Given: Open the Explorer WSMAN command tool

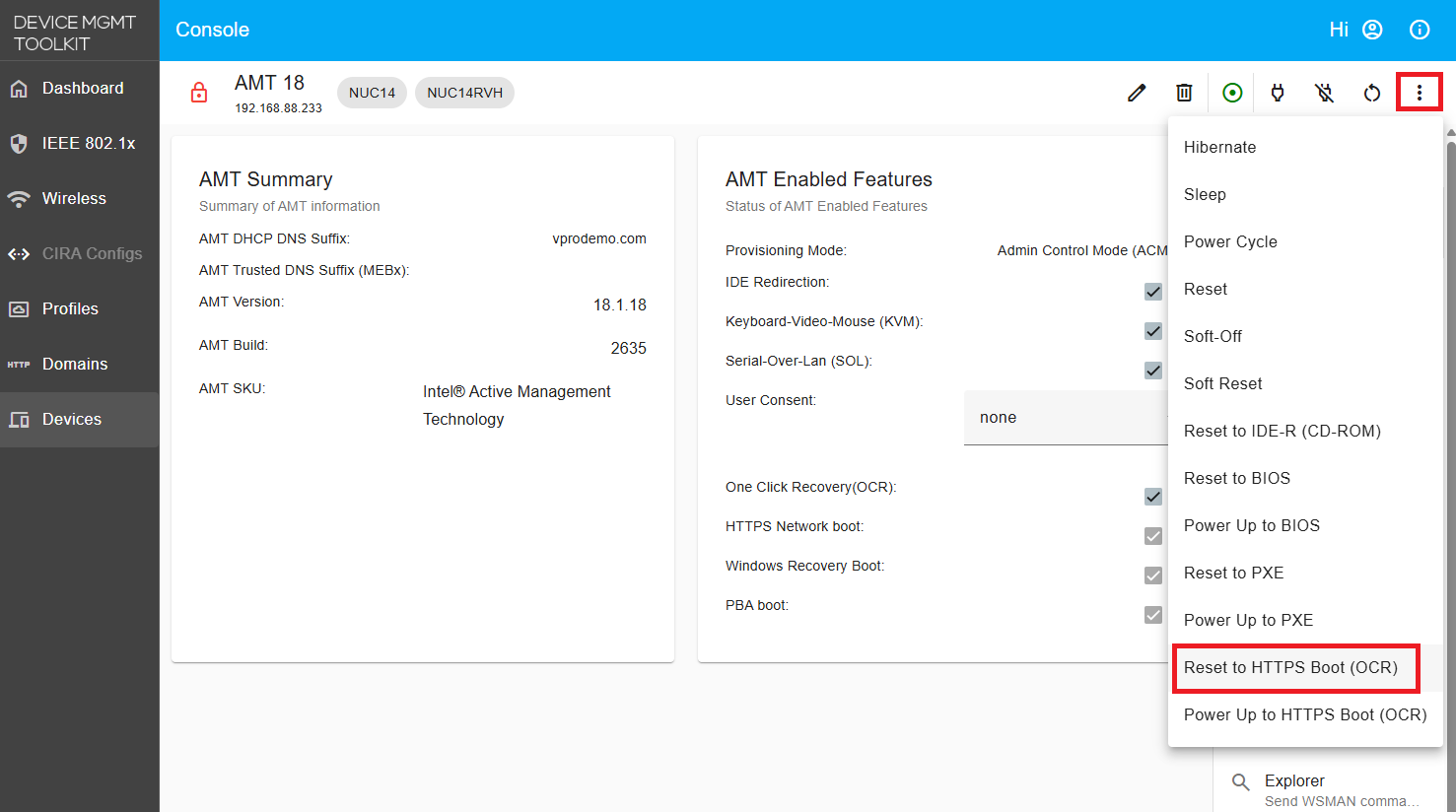Looking at the screenshot, I should tap(1294, 780).
